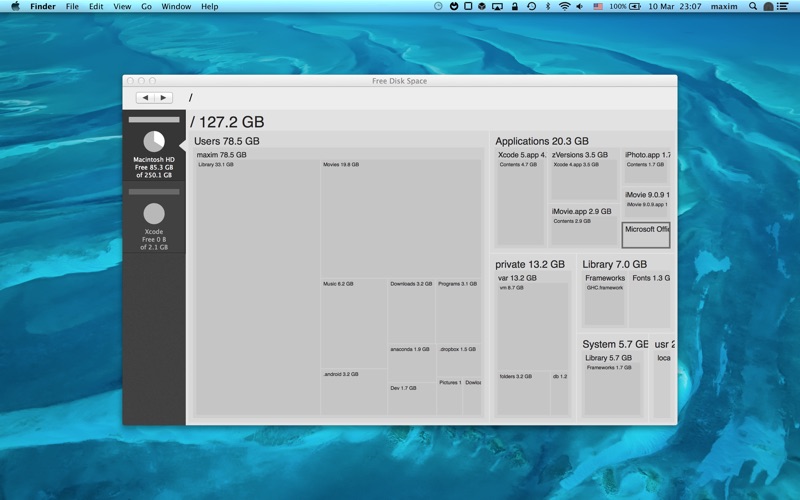
Task: Click the back navigation arrow button
Action: [x=145, y=97]
